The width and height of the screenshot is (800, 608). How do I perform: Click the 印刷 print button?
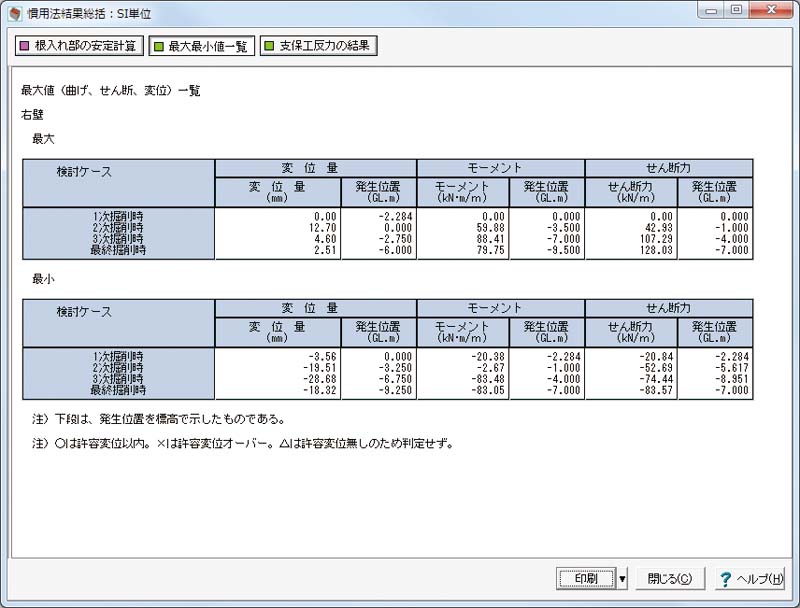[586, 578]
